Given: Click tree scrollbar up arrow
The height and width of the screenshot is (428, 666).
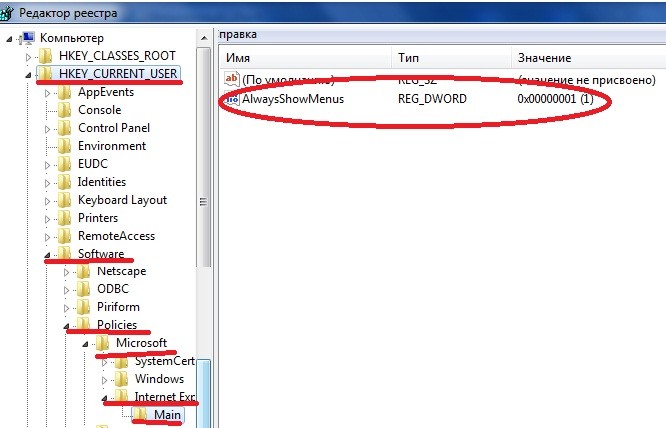Looking at the screenshot, I should 204,38.
